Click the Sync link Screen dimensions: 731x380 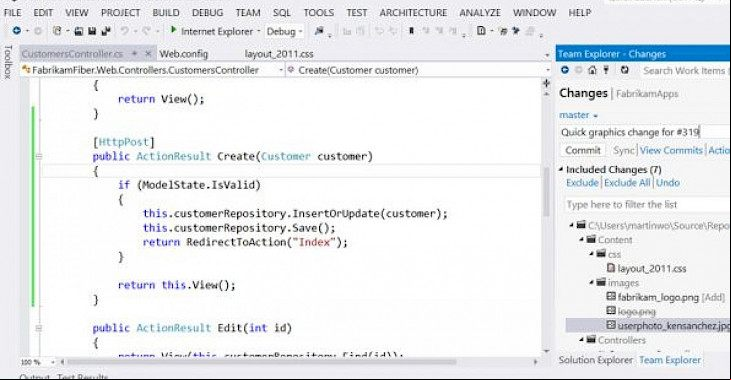[x=623, y=150]
